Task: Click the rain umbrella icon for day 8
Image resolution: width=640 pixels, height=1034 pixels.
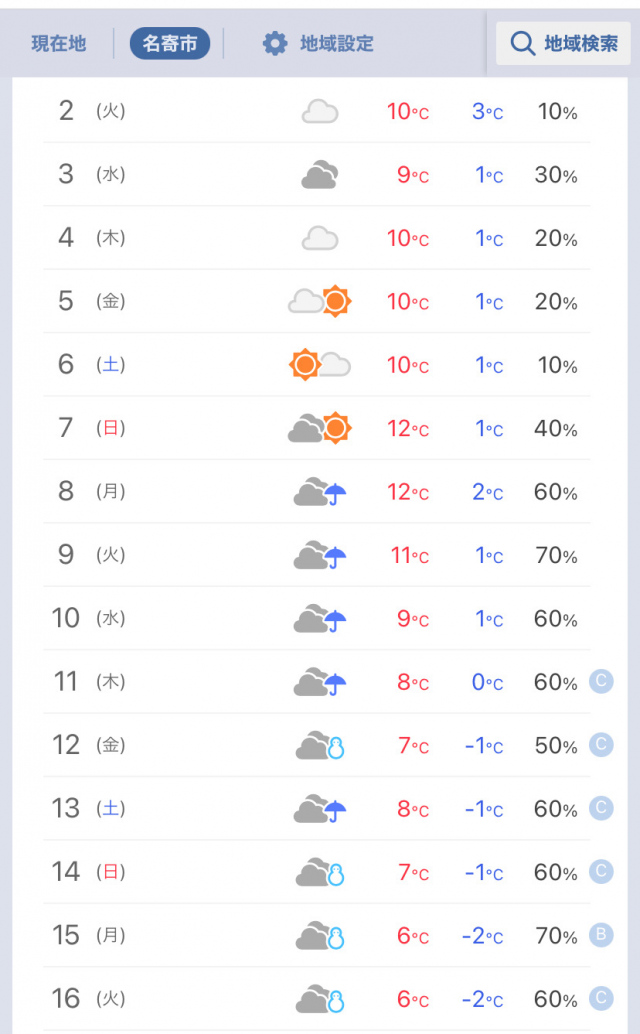Action: click(336, 493)
